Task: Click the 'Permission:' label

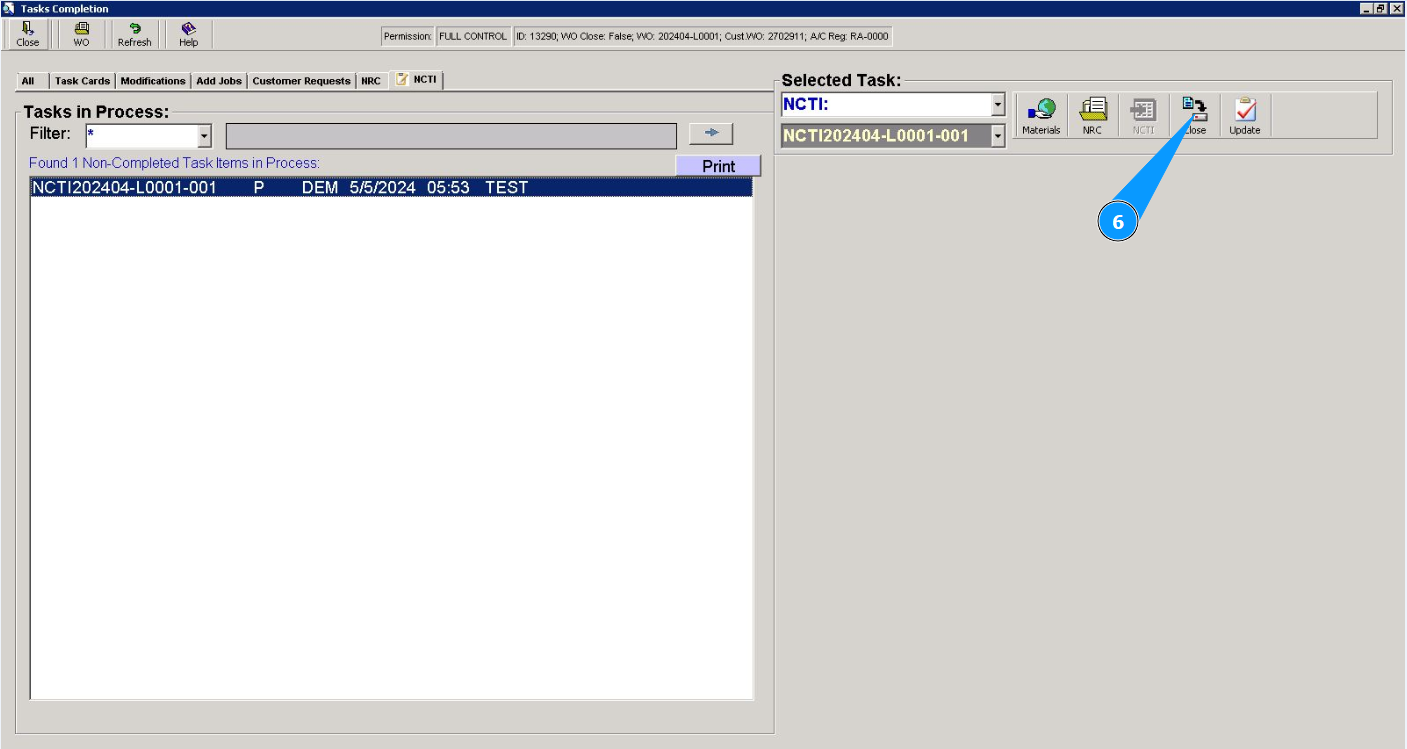Action: pos(407,36)
